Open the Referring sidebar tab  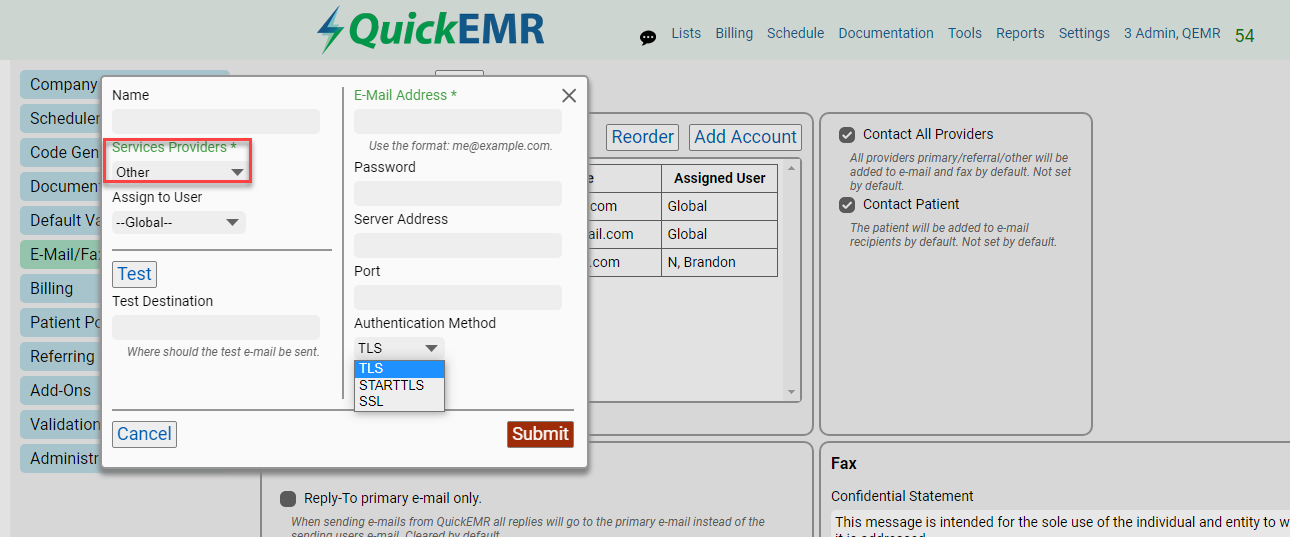(x=62, y=357)
